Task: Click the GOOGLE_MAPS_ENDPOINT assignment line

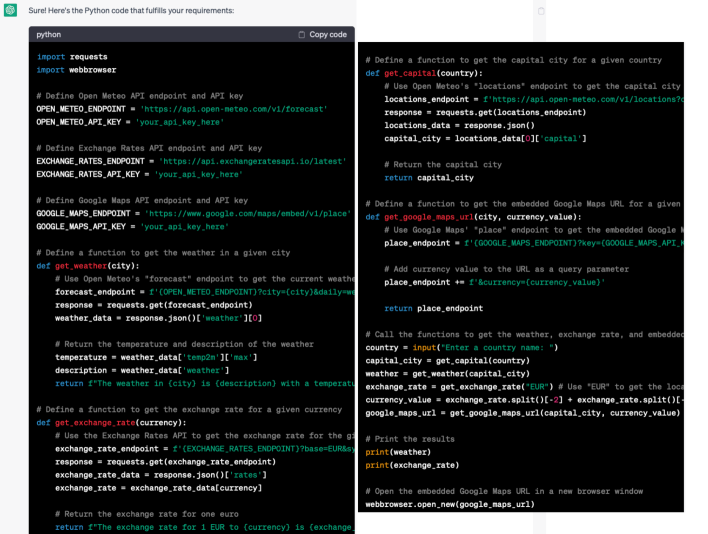Action: [x=193, y=214]
